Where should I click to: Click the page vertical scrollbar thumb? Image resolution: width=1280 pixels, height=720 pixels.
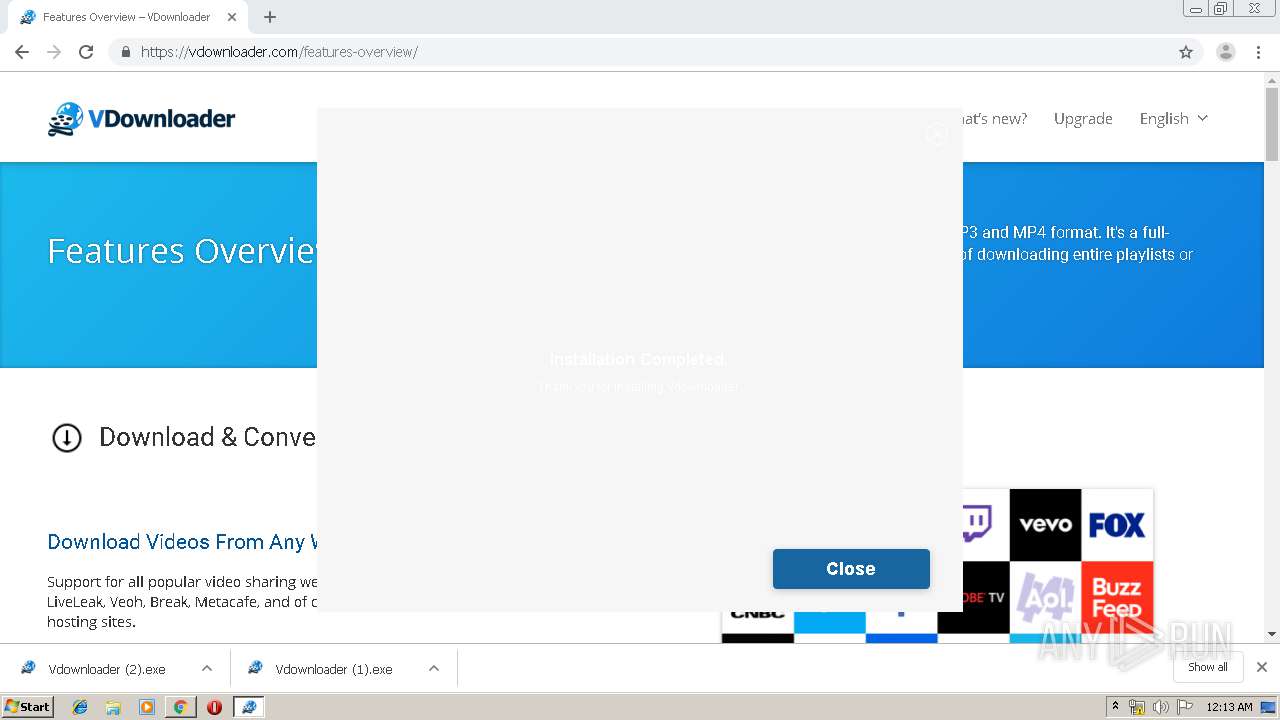tap(1272, 123)
